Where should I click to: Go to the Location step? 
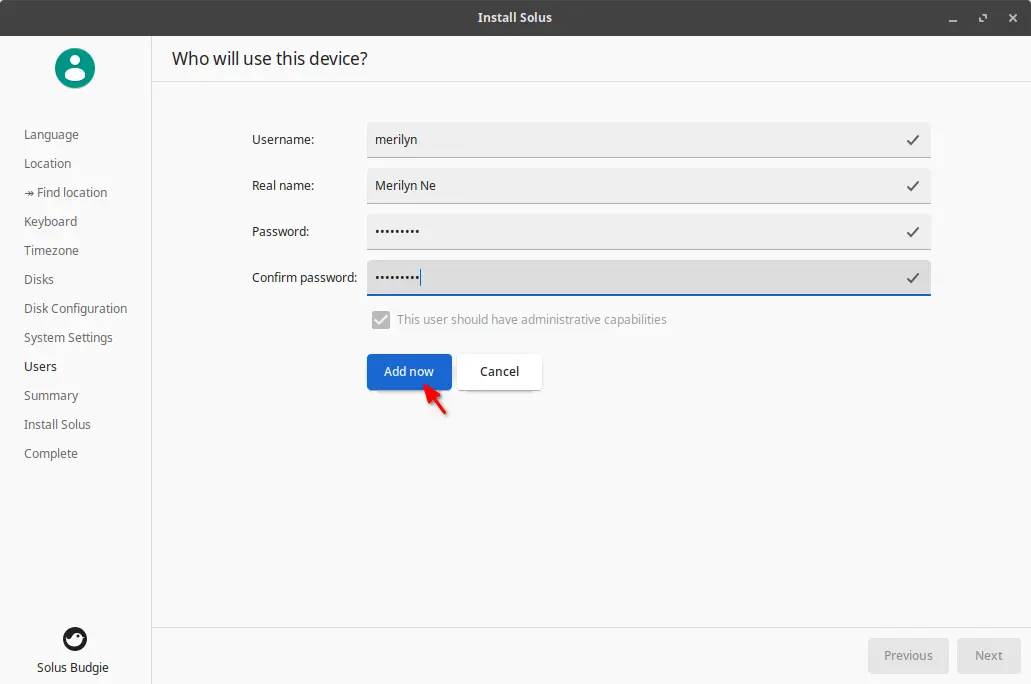(47, 164)
